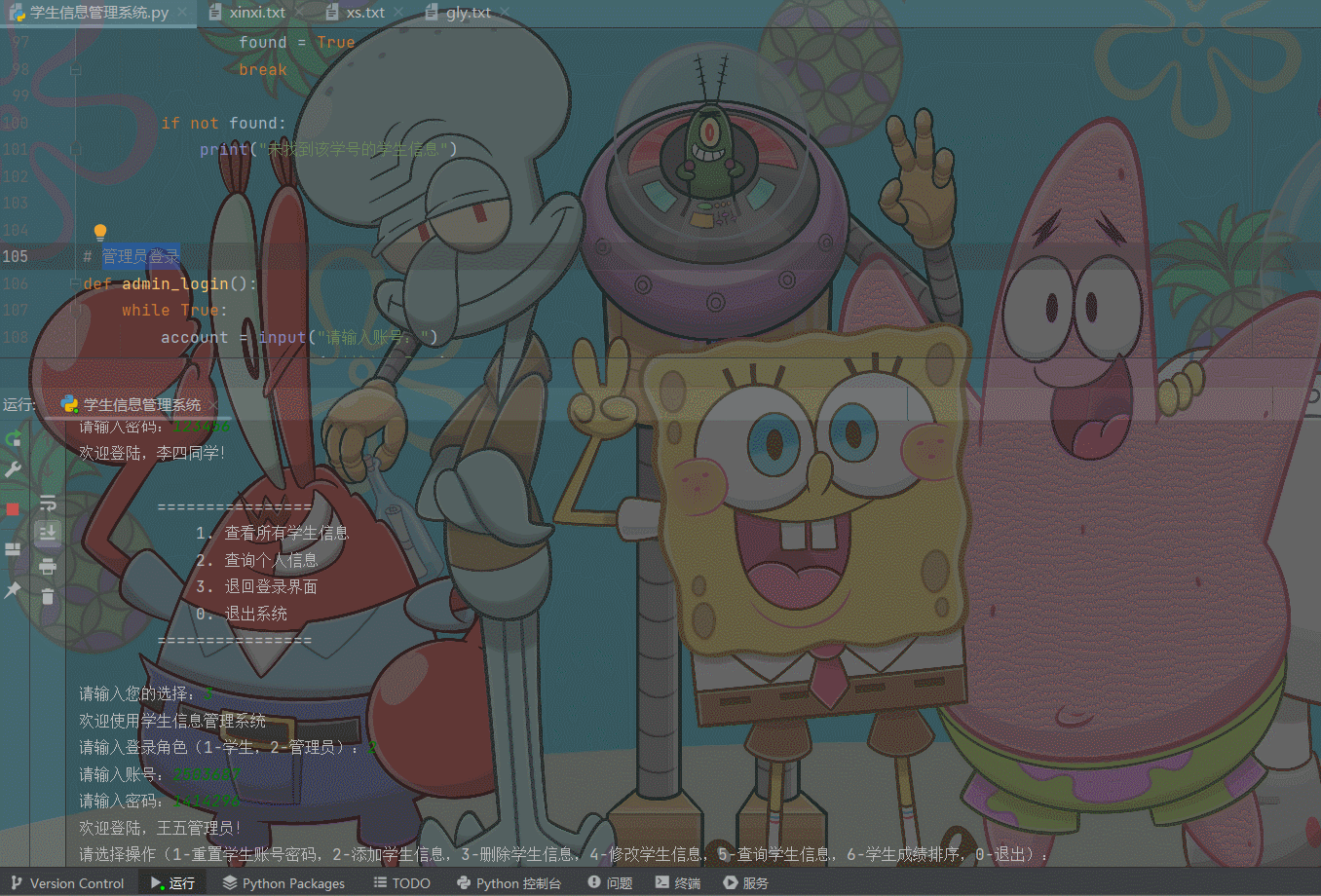Open the Python Packages tool window
Screen dimensions: 1321x896
283,883
